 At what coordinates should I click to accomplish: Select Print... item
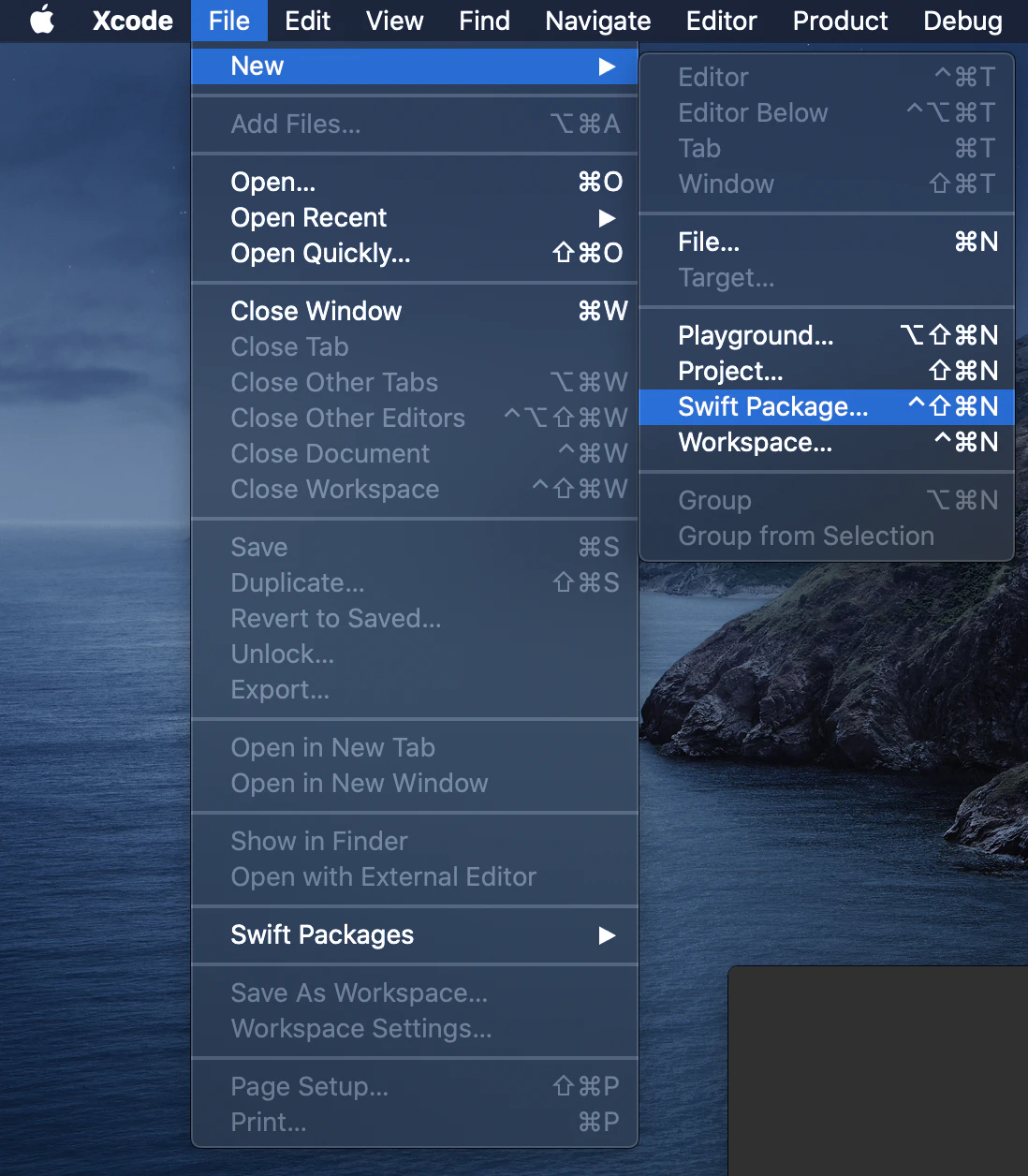click(x=415, y=1122)
